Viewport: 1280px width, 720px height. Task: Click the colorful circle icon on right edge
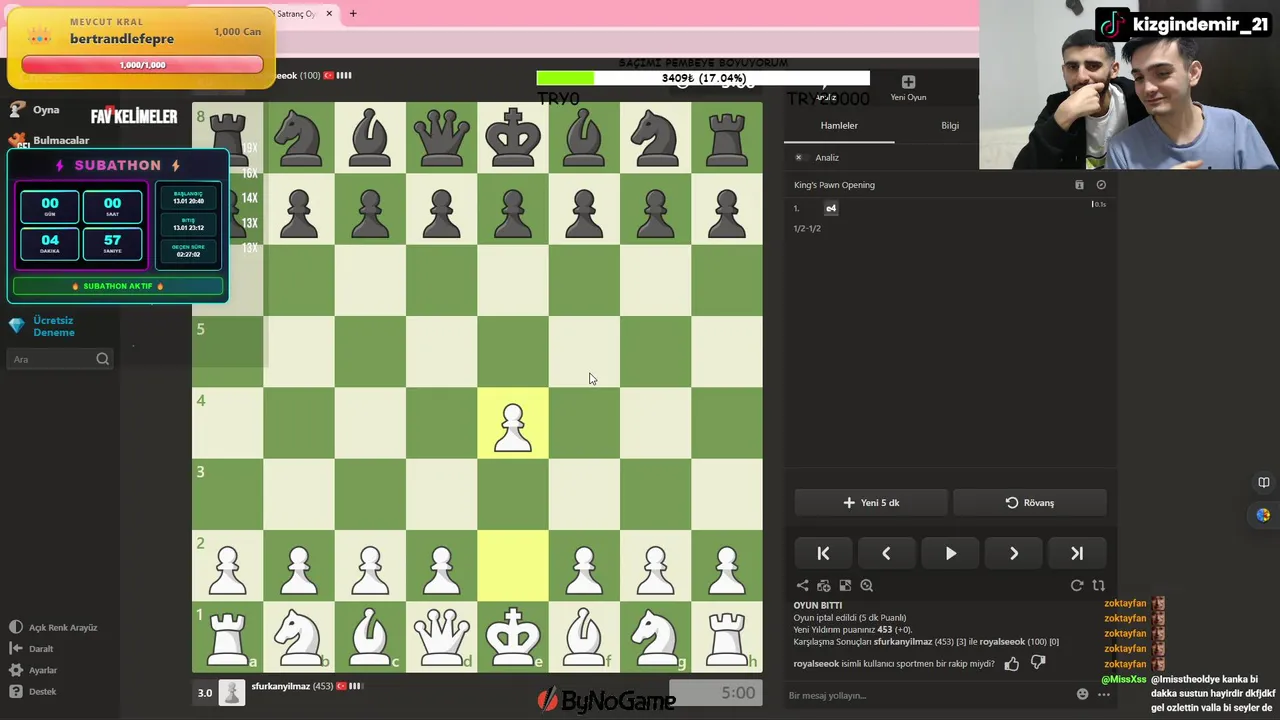point(1263,515)
